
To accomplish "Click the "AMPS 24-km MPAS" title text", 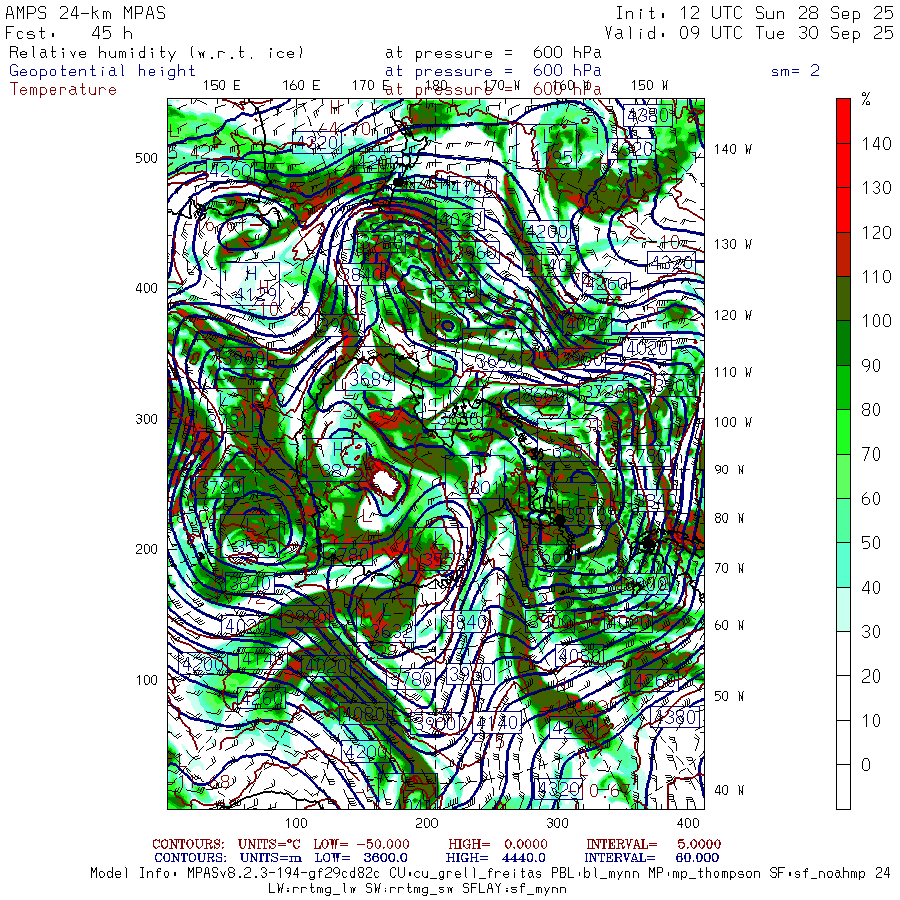I will [x=85, y=13].
